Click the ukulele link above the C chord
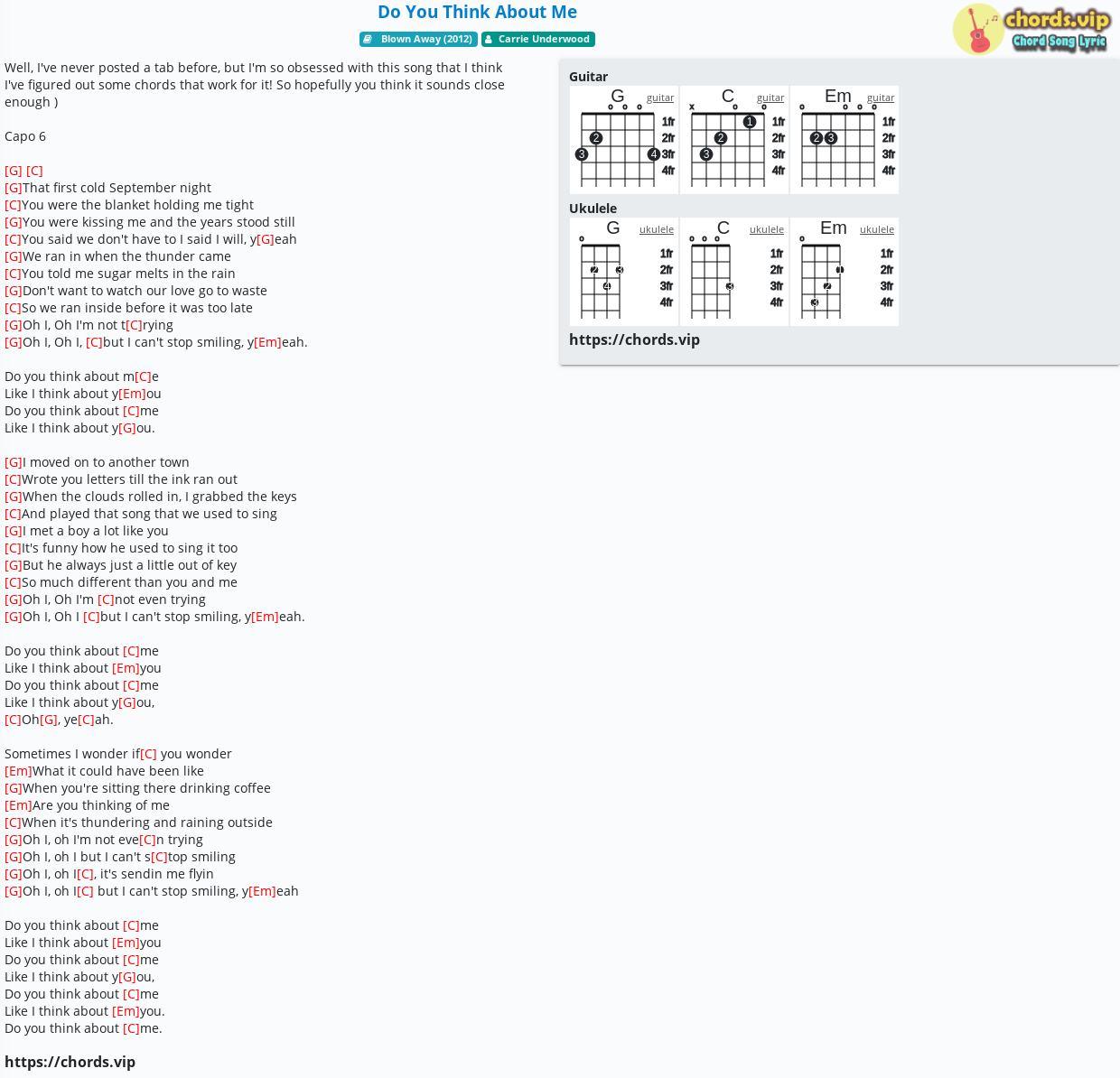Viewport: 1120px width, 1078px height. click(x=766, y=229)
